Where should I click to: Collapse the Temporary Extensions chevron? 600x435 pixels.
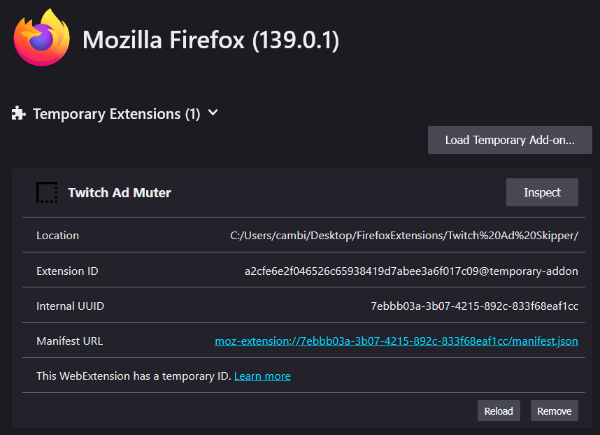pyautogui.click(x=212, y=113)
